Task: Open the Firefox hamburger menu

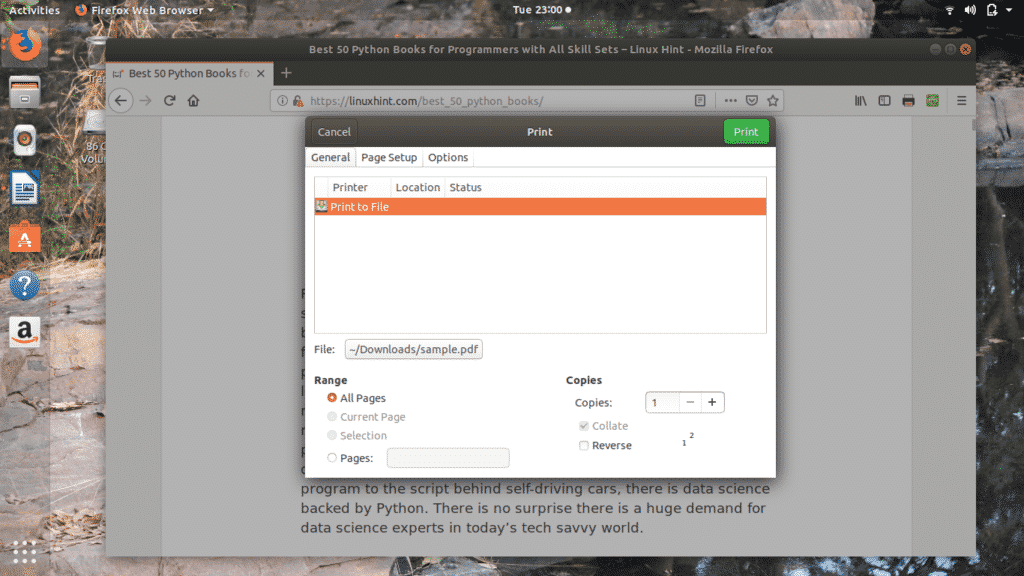Action: pyautogui.click(x=962, y=101)
